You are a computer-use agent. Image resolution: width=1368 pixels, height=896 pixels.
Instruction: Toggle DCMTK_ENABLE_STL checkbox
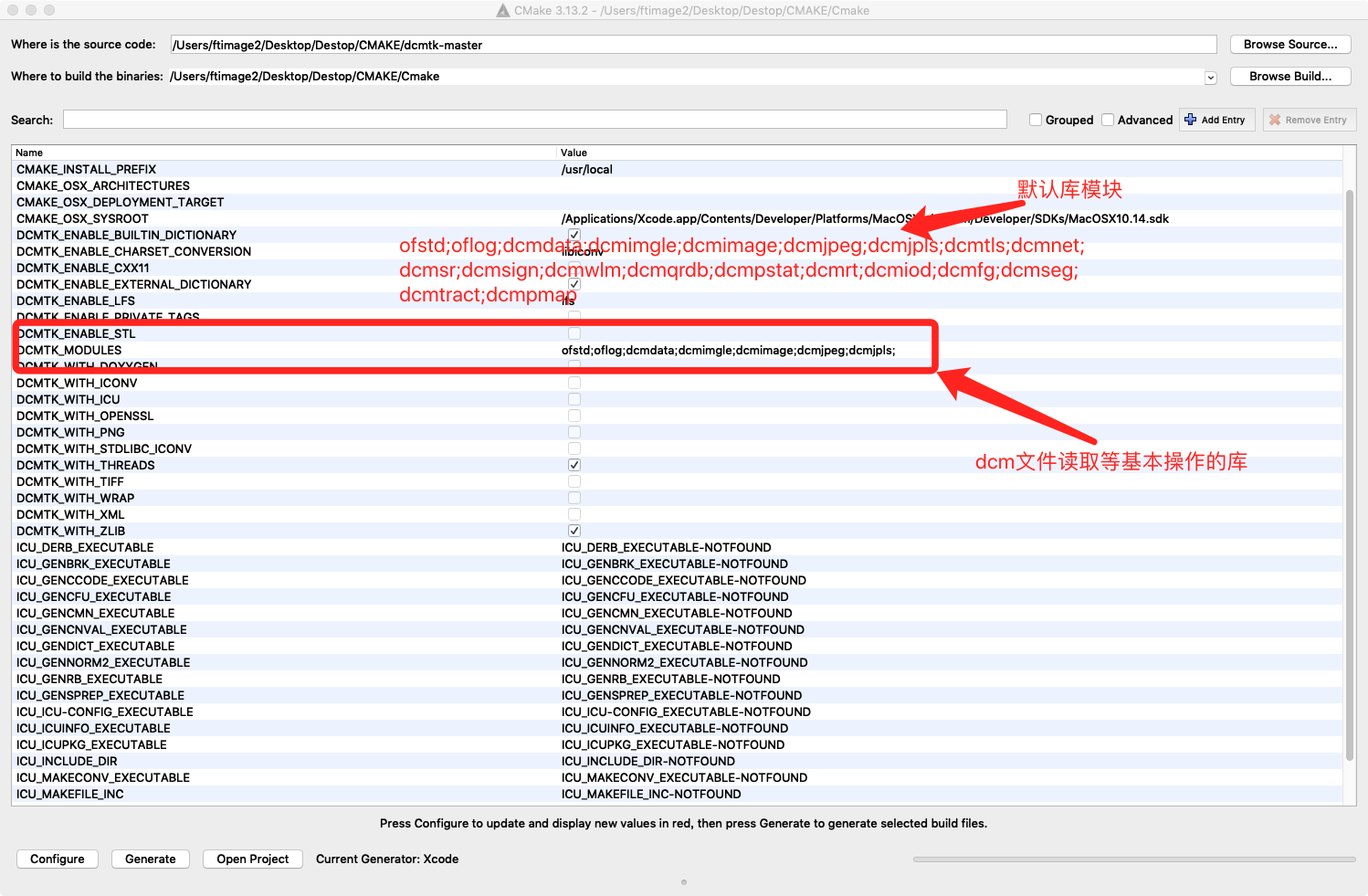574,333
